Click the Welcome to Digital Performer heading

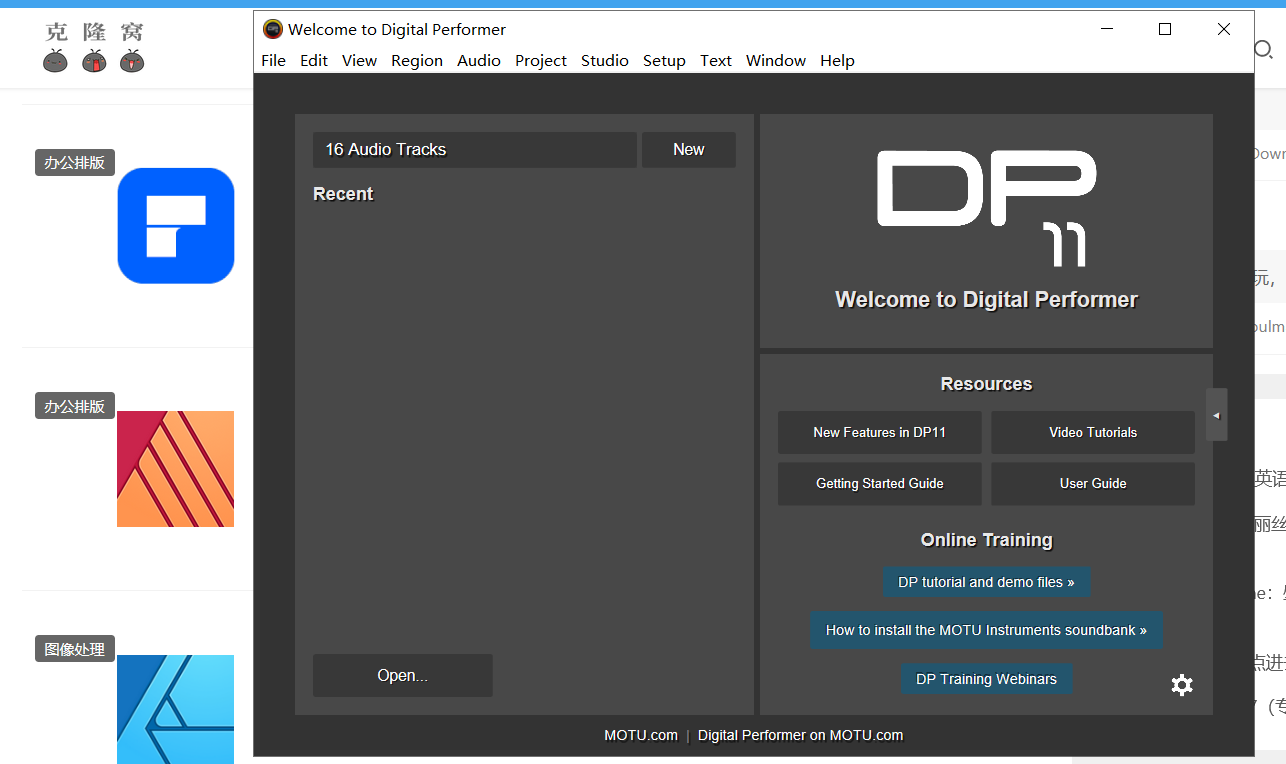click(986, 300)
